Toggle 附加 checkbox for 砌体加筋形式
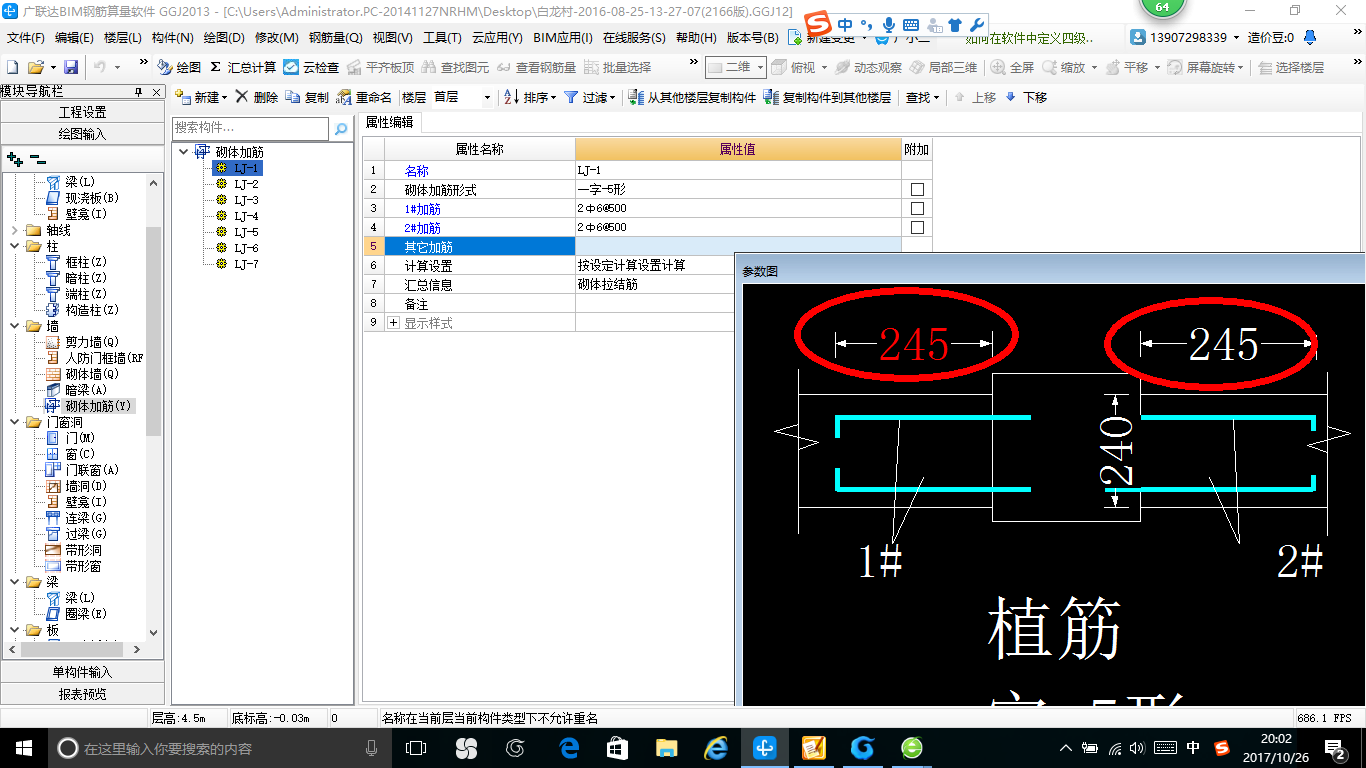Screen dimensions: 1366x768 tap(917, 189)
